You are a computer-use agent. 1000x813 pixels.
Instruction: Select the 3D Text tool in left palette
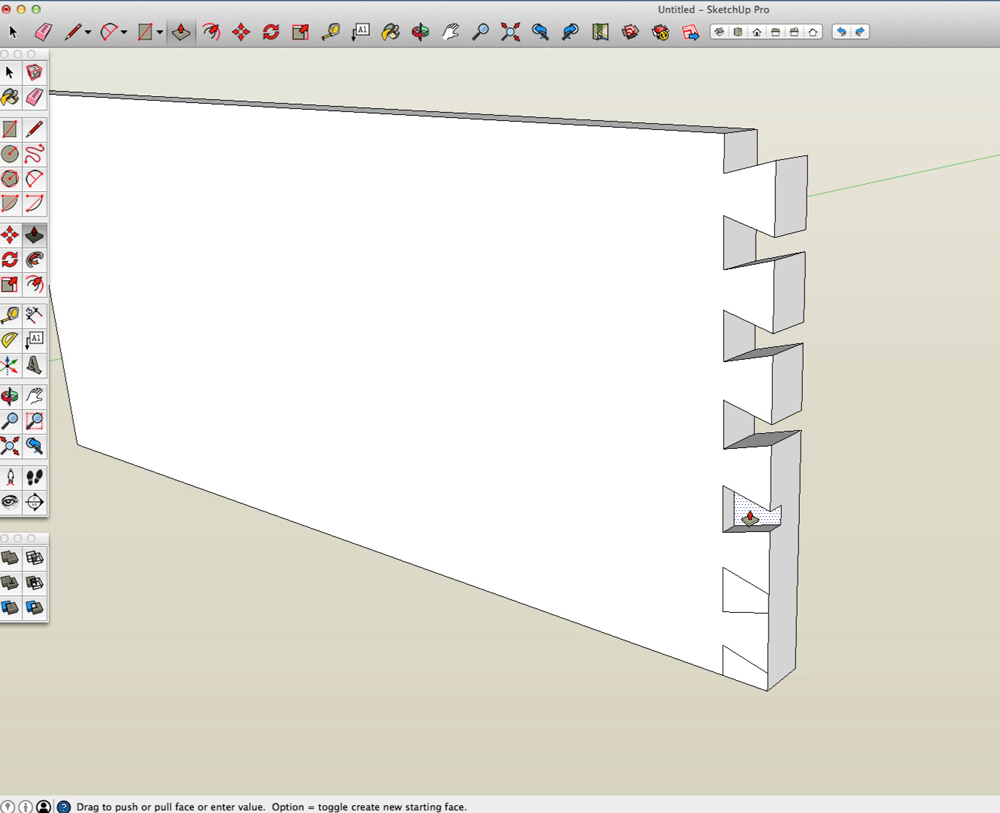[x=34, y=365]
